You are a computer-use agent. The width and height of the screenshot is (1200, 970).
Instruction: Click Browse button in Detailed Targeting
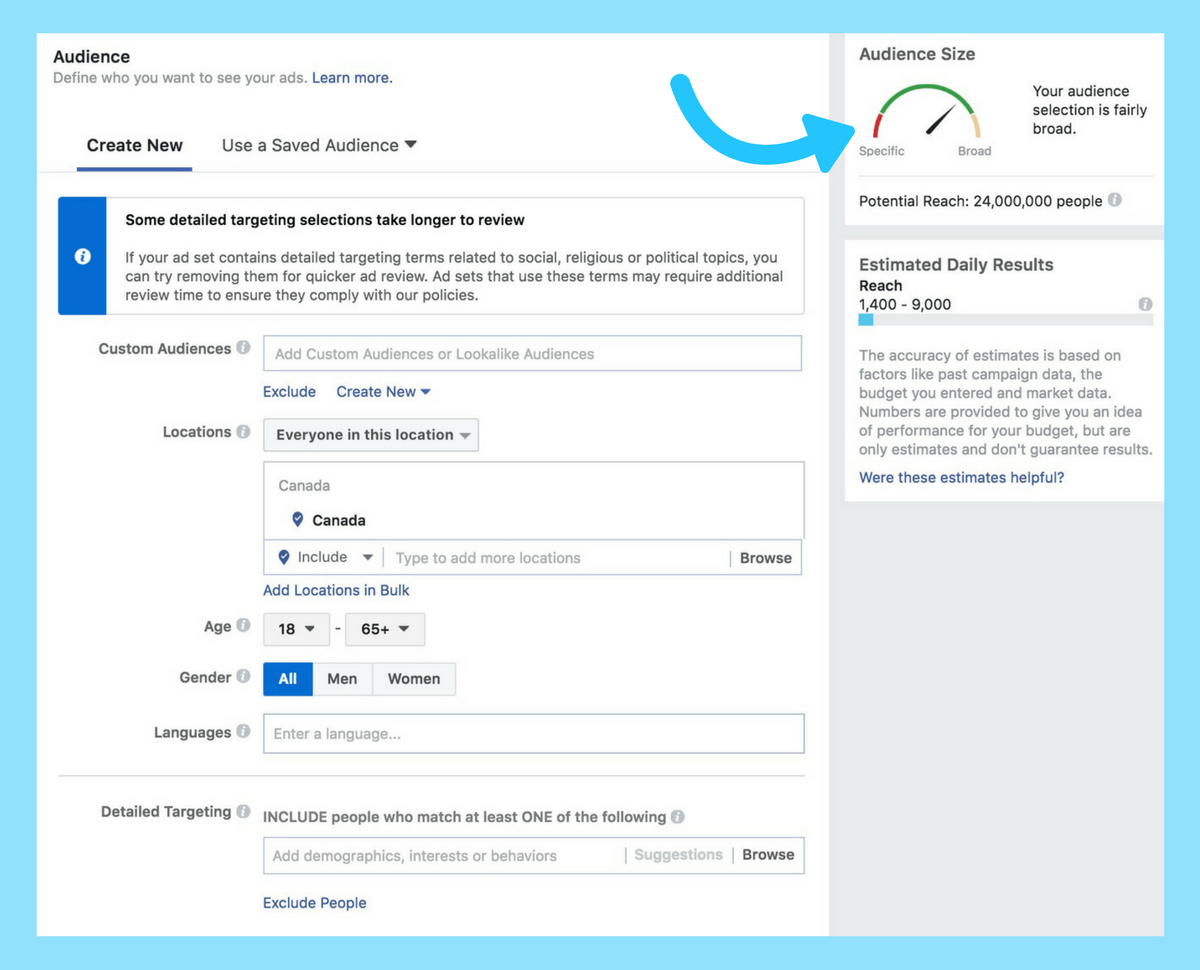768,855
